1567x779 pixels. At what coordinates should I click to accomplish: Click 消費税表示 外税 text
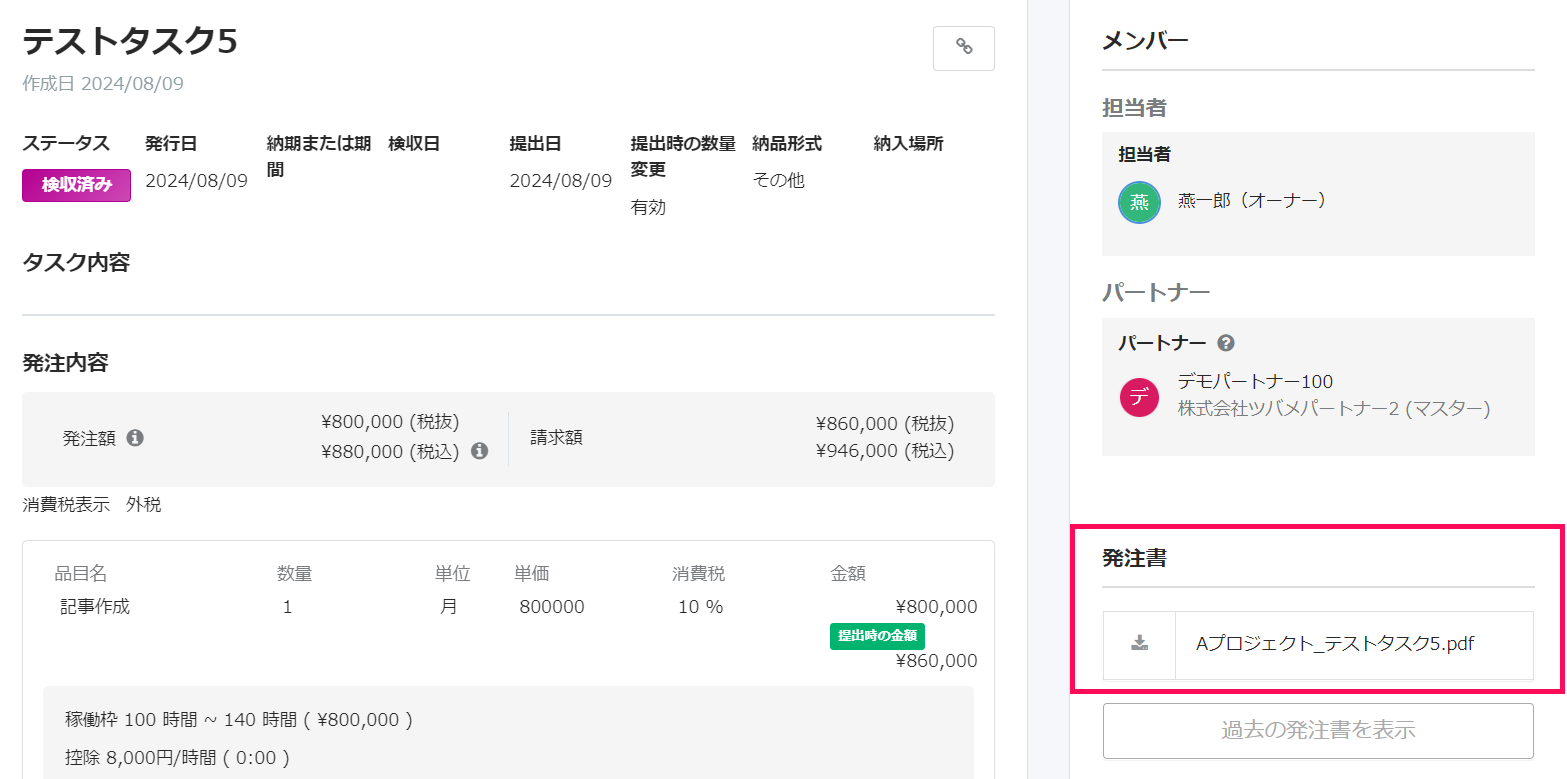tap(92, 505)
